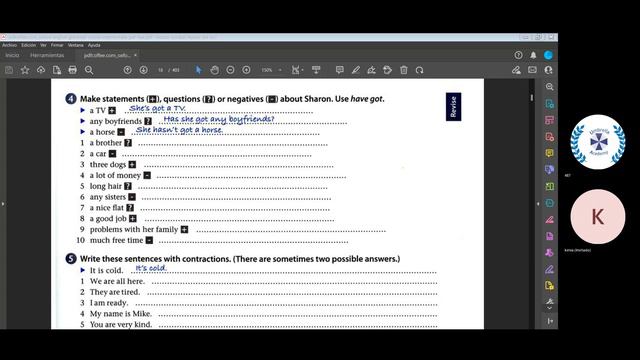
Task: Click the document vertical scrollbar thumb
Action: click(531, 98)
